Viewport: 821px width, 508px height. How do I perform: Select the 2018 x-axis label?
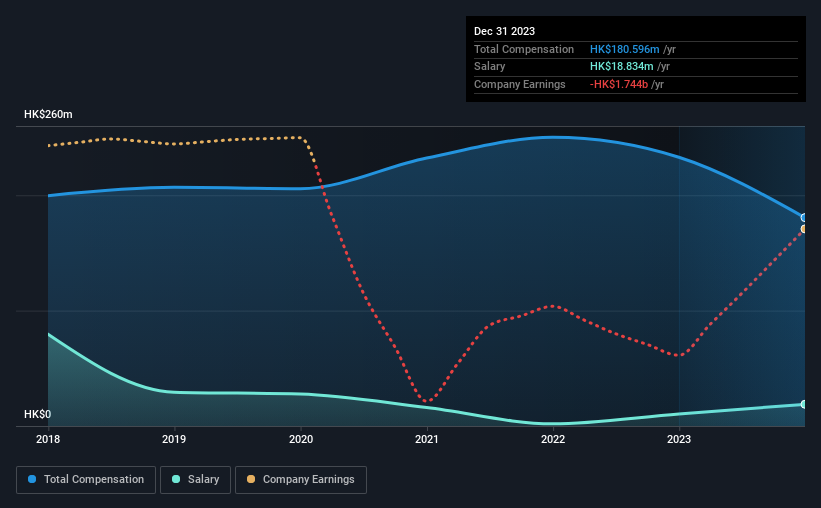tap(48, 439)
